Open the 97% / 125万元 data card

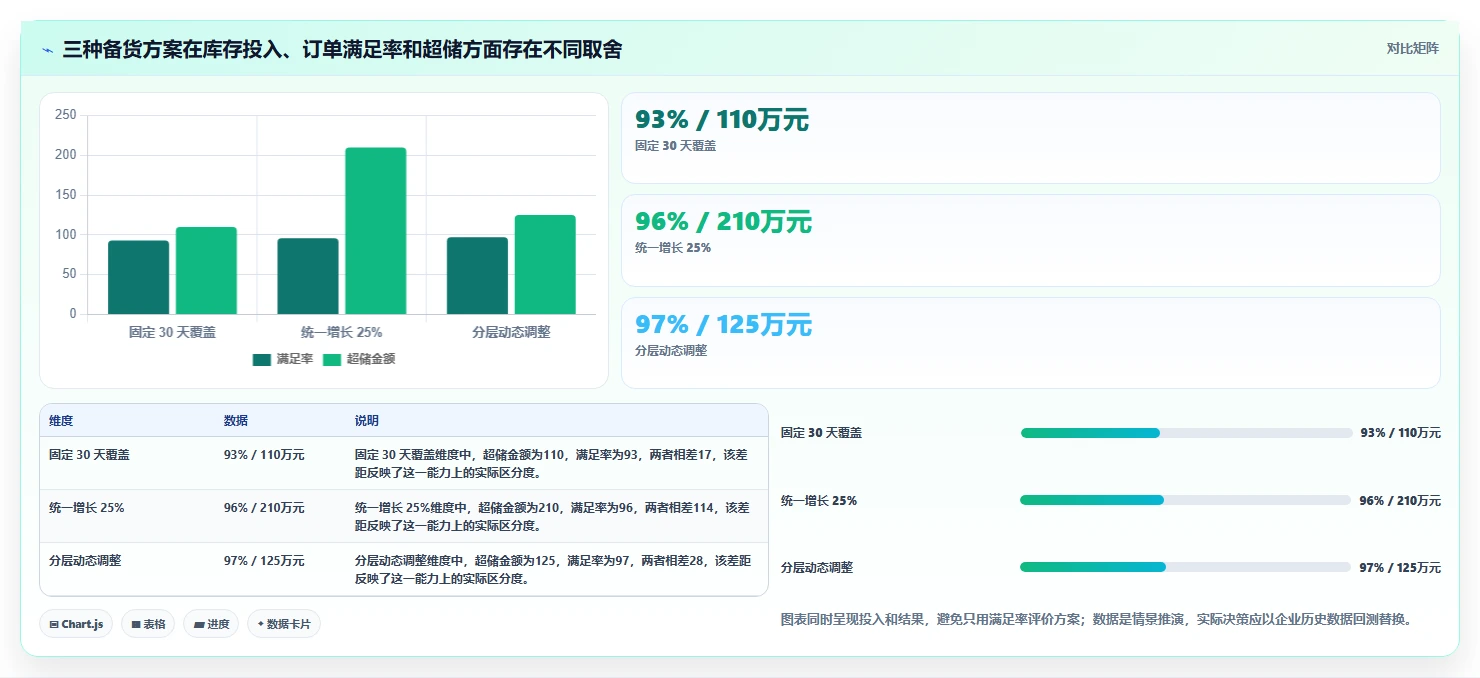(x=1031, y=343)
